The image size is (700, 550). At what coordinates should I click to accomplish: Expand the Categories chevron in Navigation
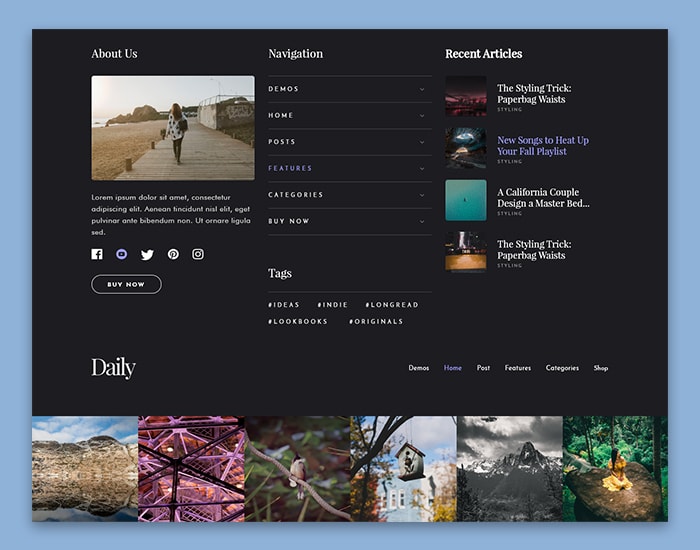pyautogui.click(x=422, y=195)
